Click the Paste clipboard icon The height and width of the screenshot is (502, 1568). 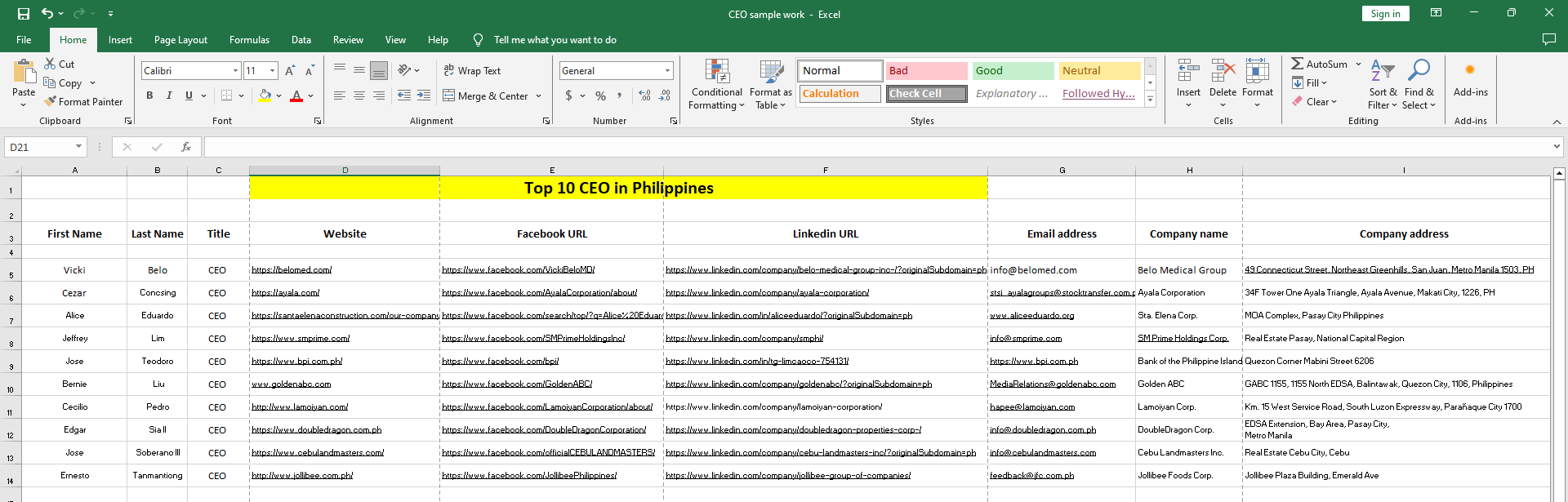click(x=24, y=73)
